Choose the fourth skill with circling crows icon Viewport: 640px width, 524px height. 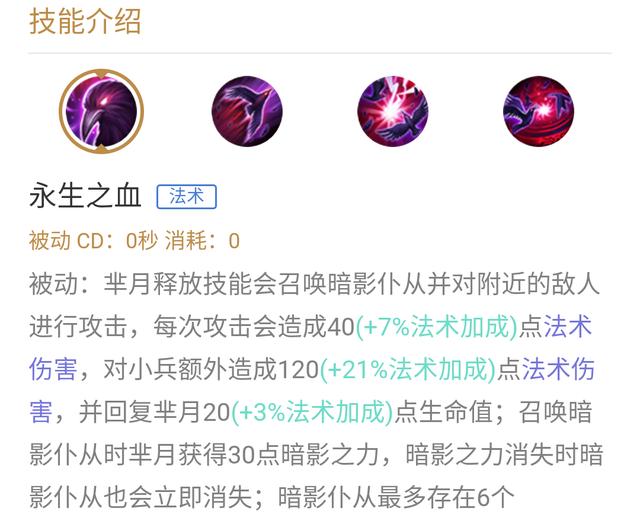[x=538, y=111]
